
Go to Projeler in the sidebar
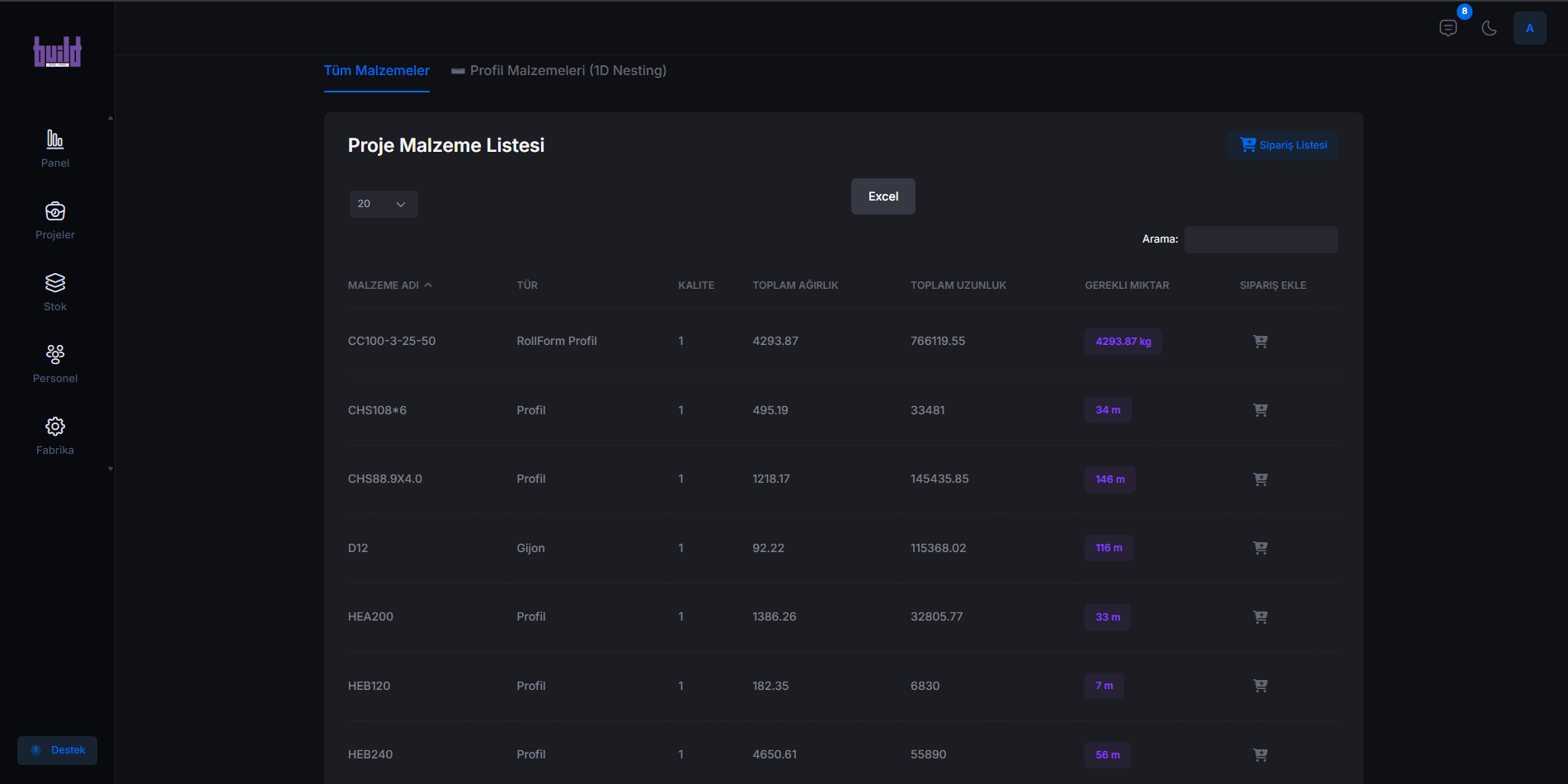click(55, 212)
